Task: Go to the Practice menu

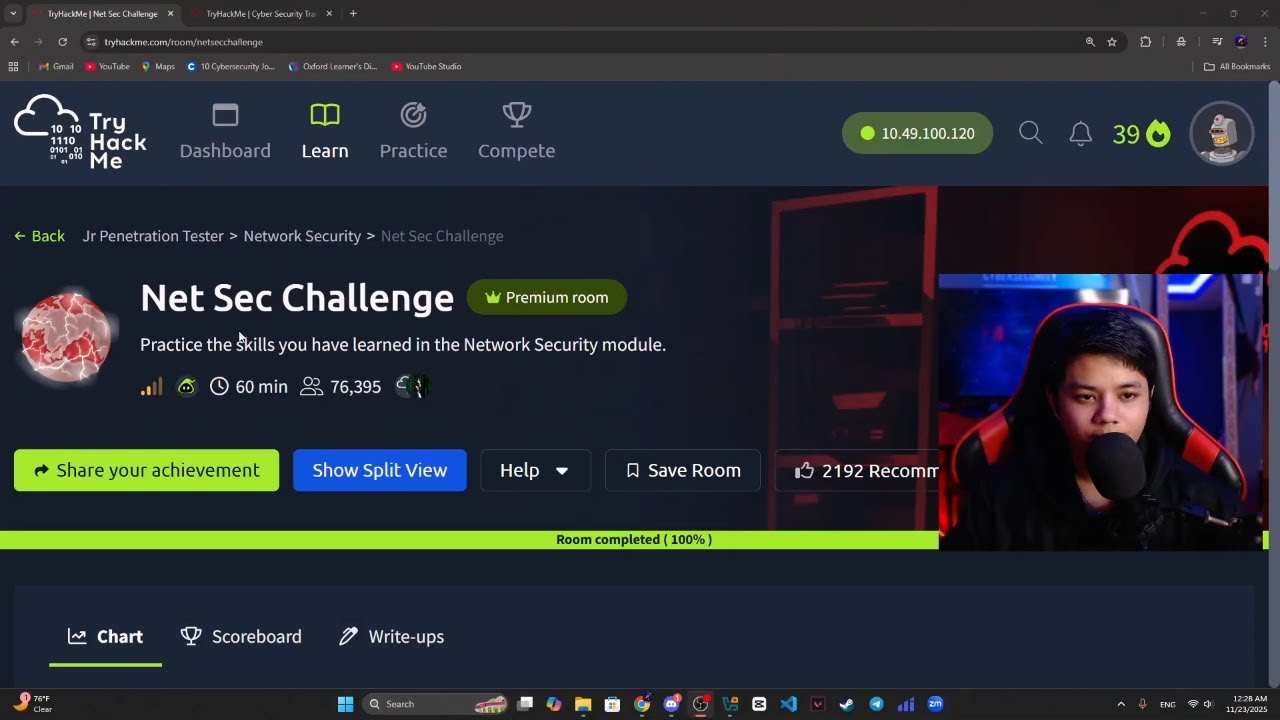Action: pyautogui.click(x=413, y=132)
